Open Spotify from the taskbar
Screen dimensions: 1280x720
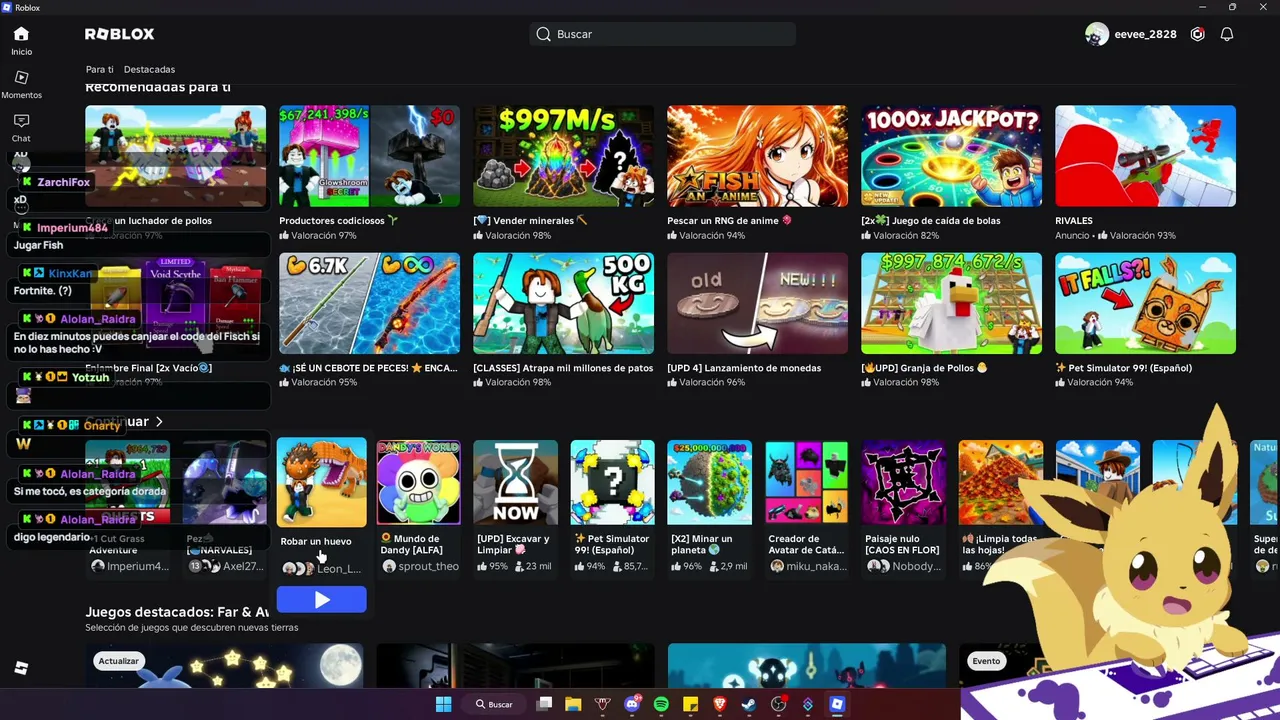[x=661, y=704]
